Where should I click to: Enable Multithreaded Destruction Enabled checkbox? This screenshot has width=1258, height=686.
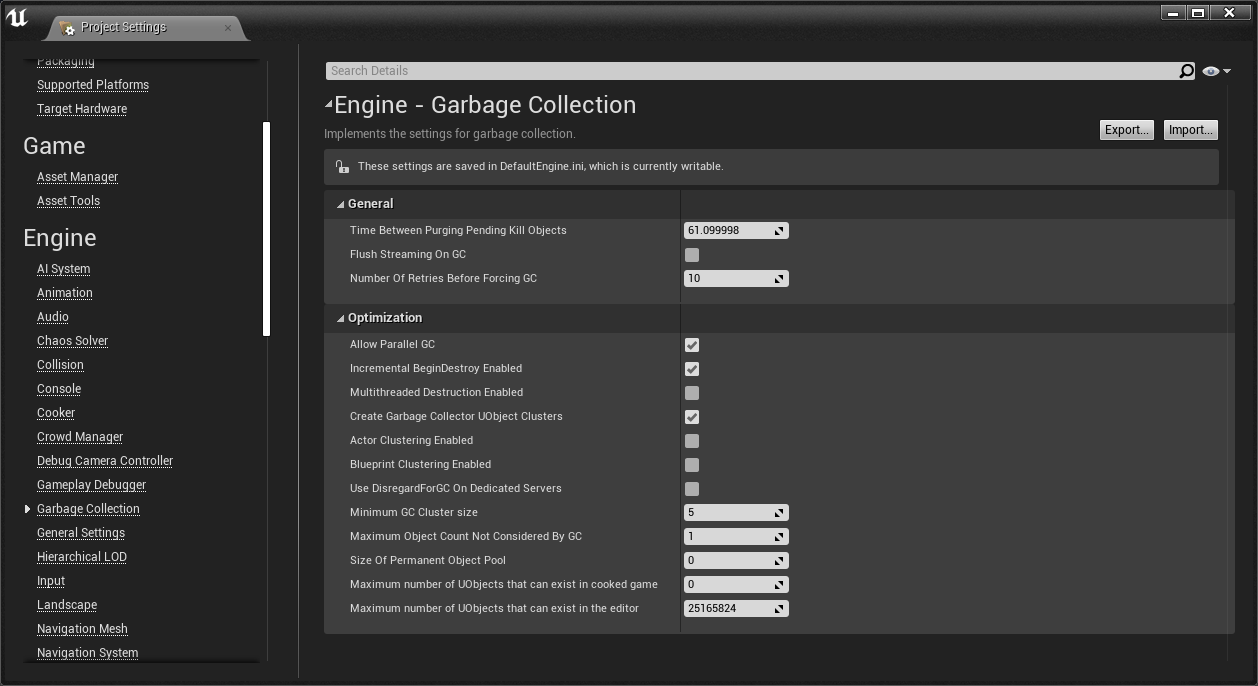[692, 393]
